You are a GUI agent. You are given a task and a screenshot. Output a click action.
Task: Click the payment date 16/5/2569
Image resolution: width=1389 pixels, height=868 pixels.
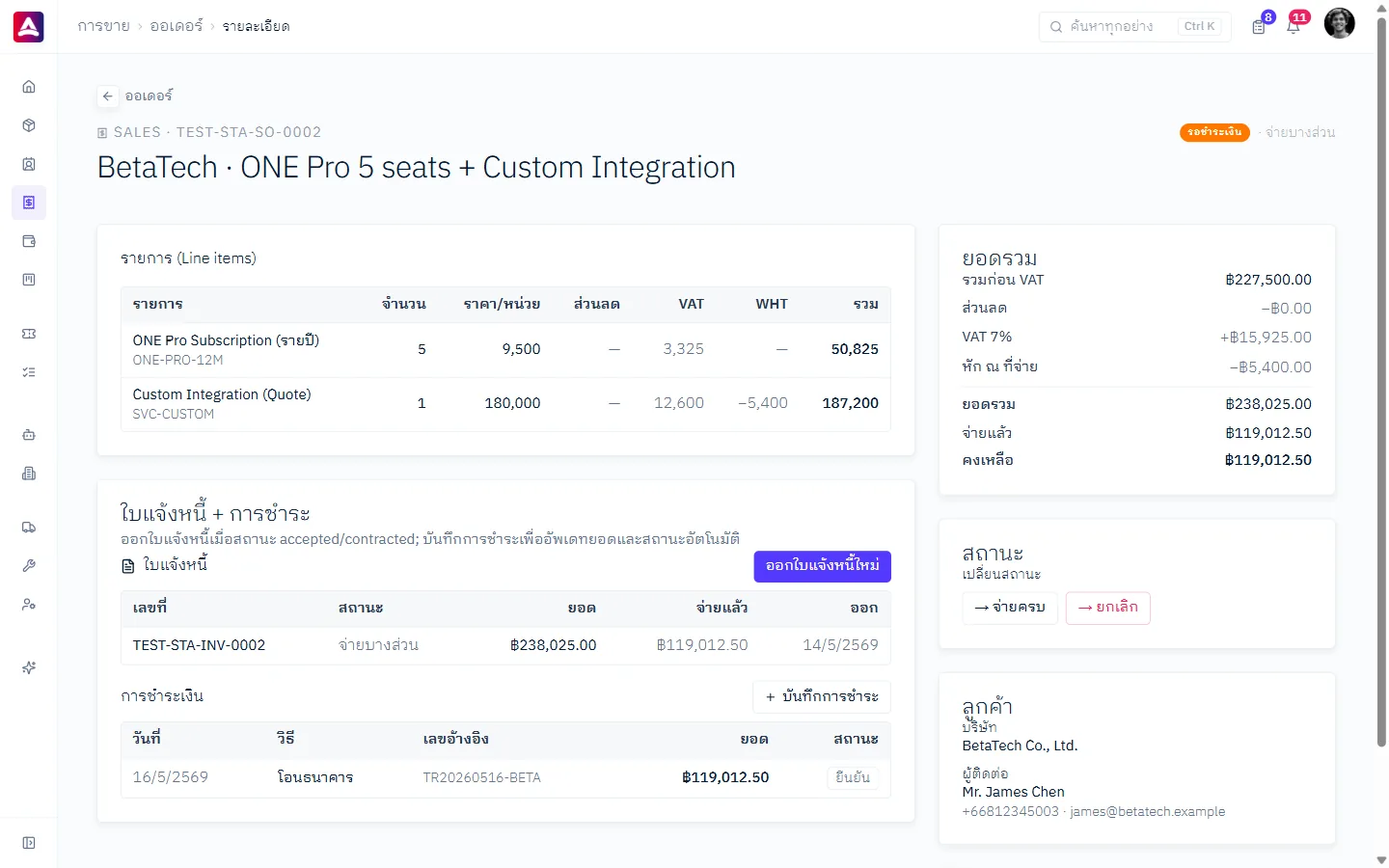click(171, 777)
